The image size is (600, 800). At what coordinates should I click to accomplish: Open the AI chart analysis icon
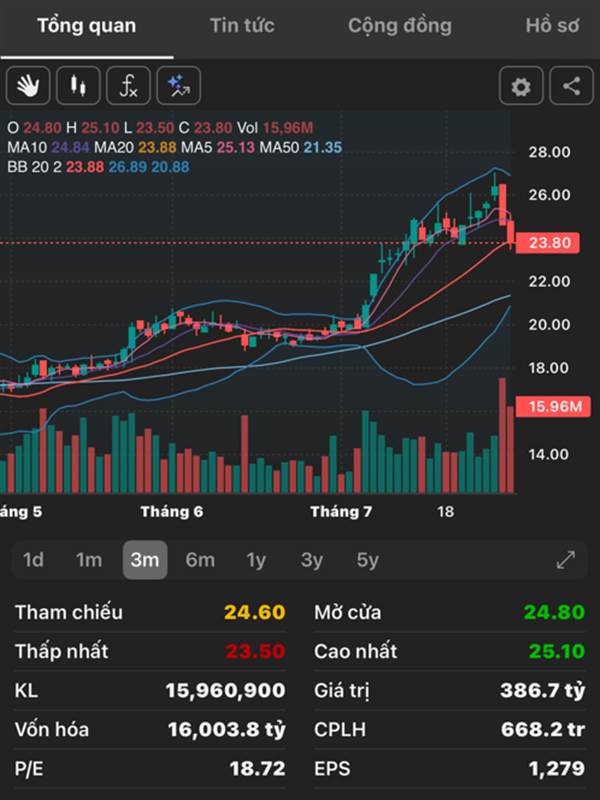179,85
